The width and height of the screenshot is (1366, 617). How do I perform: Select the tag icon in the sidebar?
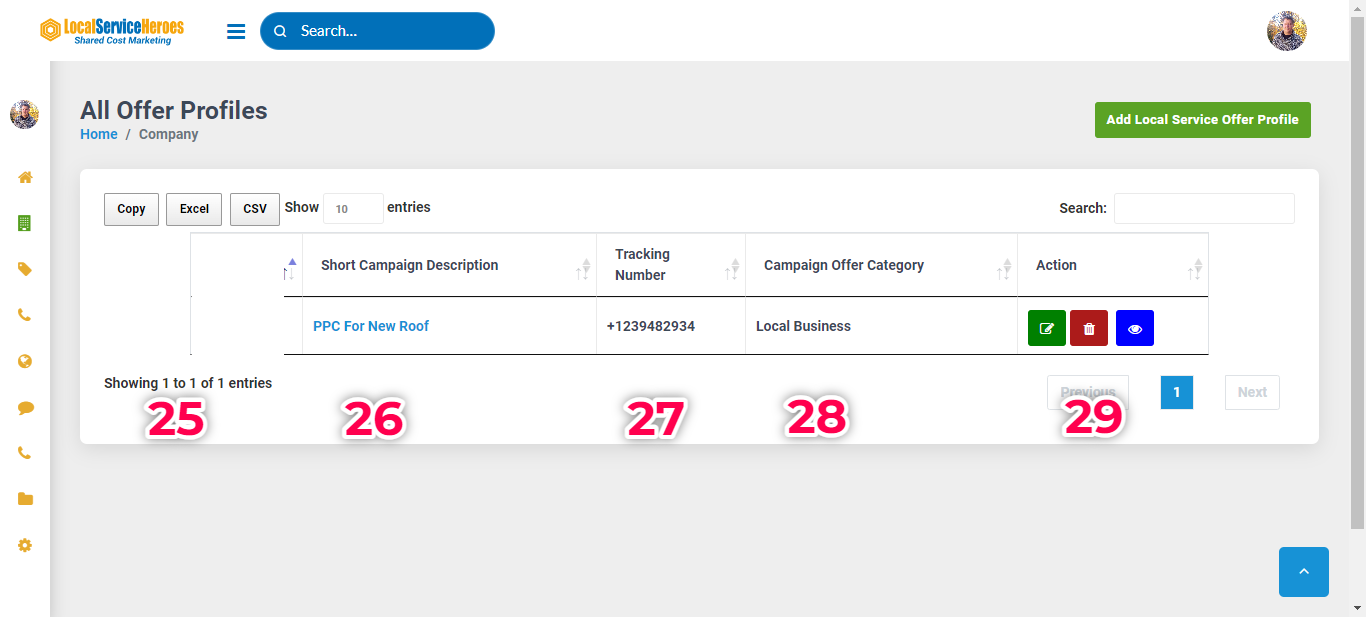(25, 269)
